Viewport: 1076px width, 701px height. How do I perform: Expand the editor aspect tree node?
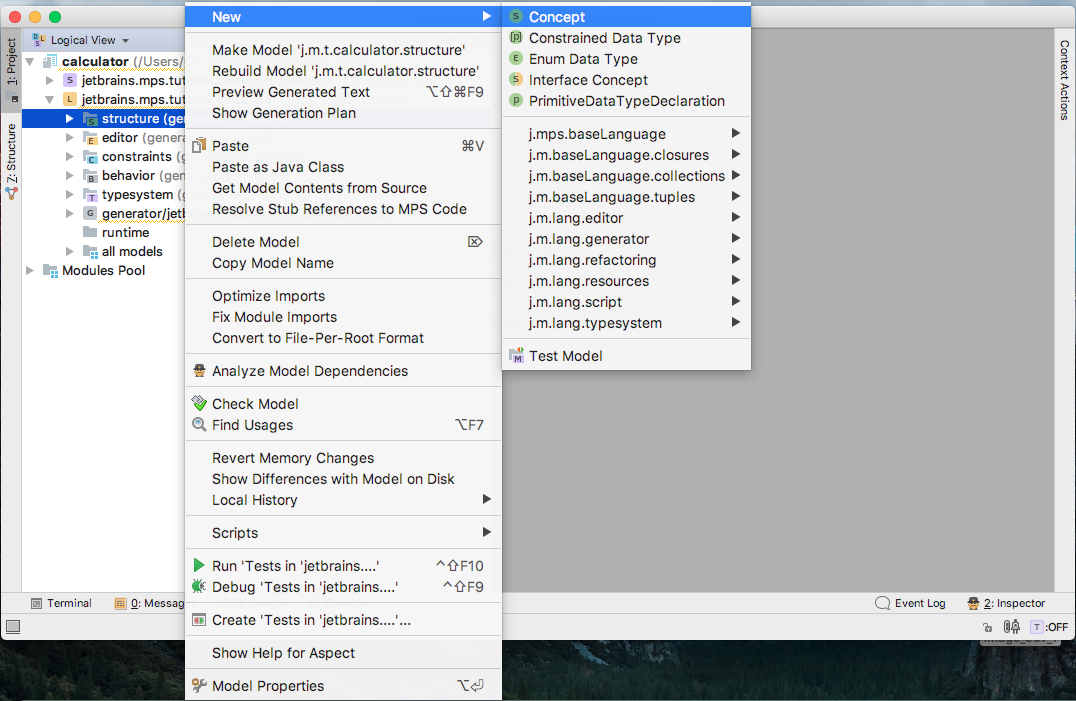pos(69,138)
